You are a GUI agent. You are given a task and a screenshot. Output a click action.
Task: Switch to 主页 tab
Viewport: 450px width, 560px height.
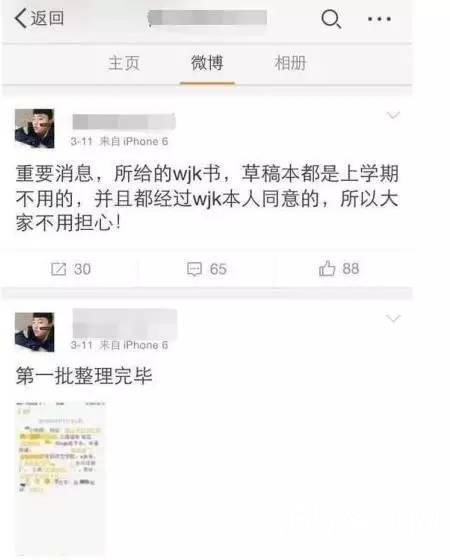(124, 63)
